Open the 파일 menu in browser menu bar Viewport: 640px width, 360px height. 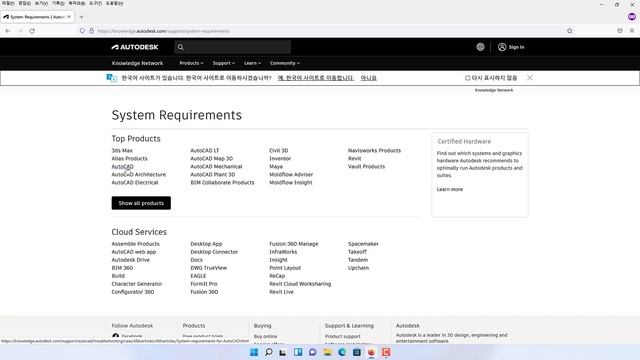(8, 3)
